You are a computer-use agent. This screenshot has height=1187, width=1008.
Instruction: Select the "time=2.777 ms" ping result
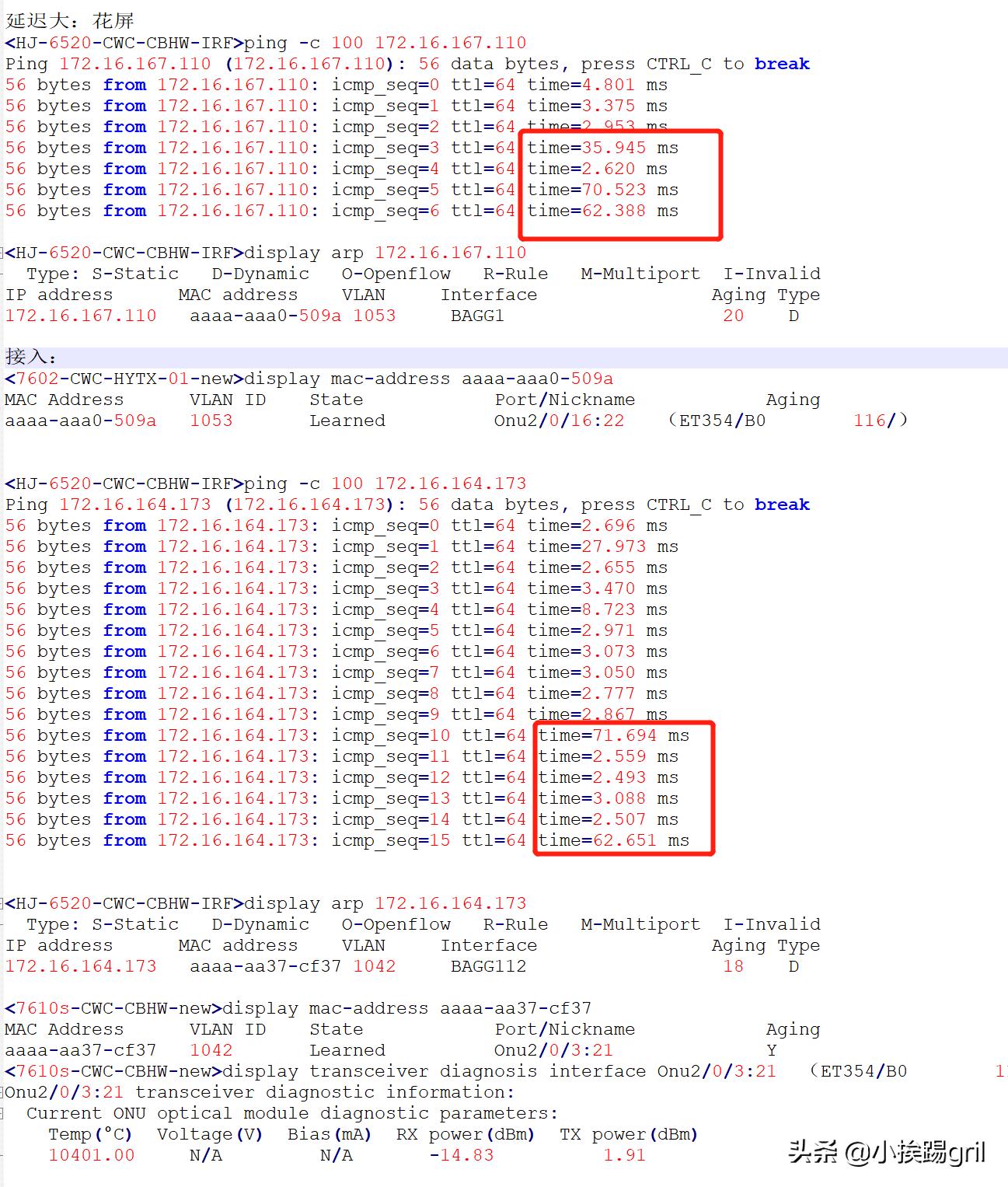(597, 693)
